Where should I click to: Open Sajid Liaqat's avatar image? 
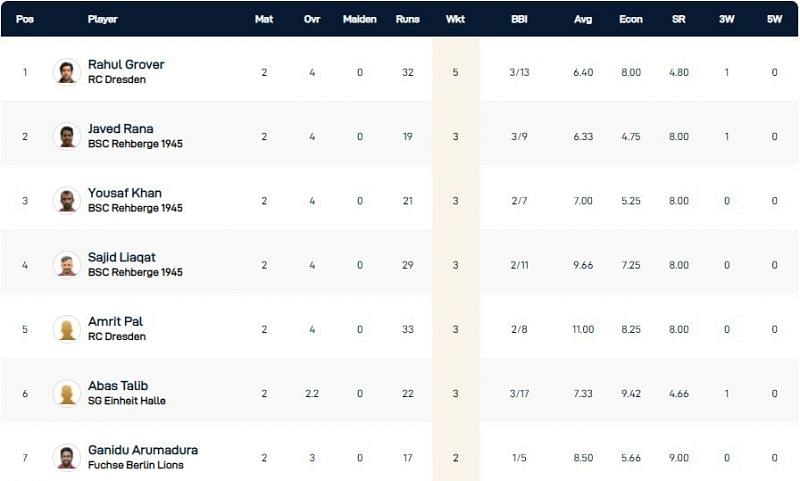click(x=67, y=264)
